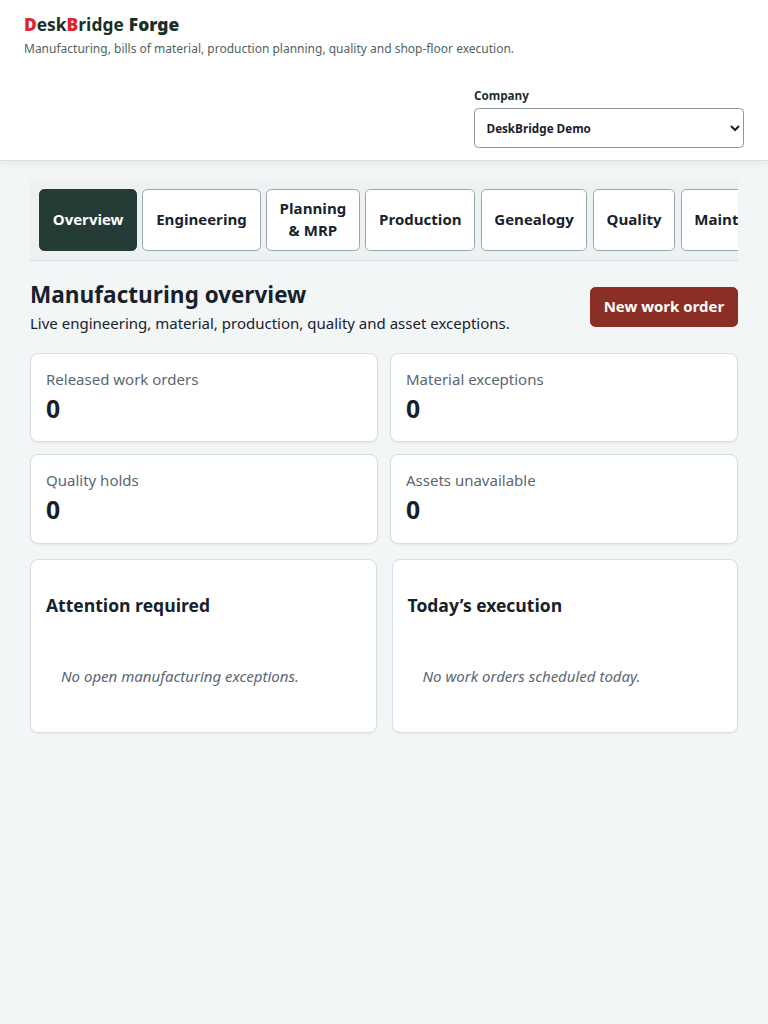The height and width of the screenshot is (1024, 768).
Task: Open the Company dropdown selector
Action: point(609,128)
